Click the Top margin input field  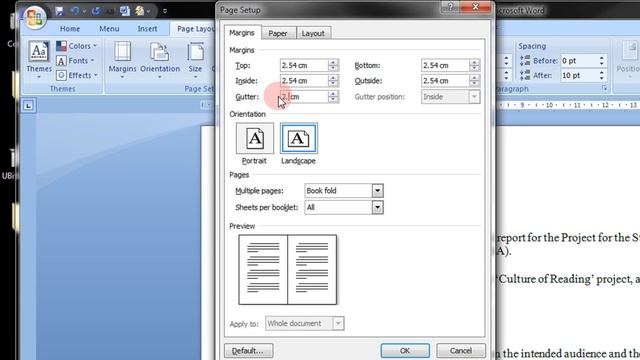tap(304, 65)
